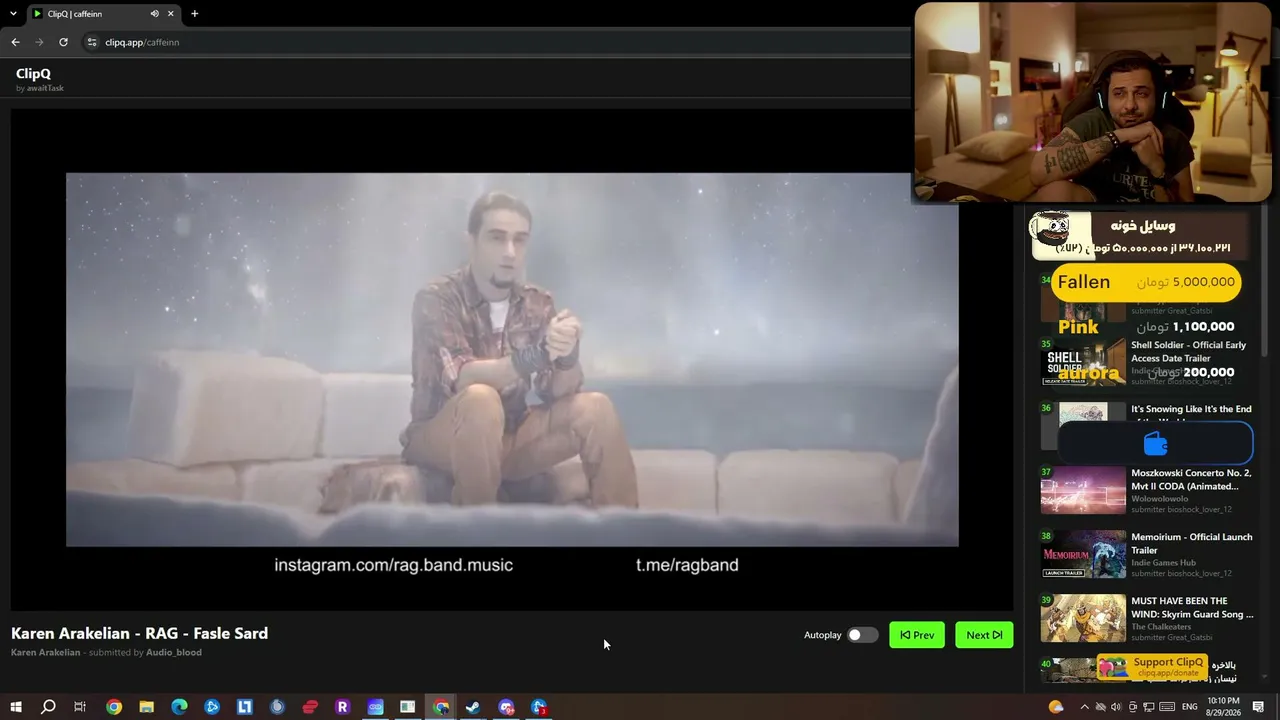Click the Karen Arakelian channel name
Viewport: 1280px width, 720px height.
coord(45,652)
